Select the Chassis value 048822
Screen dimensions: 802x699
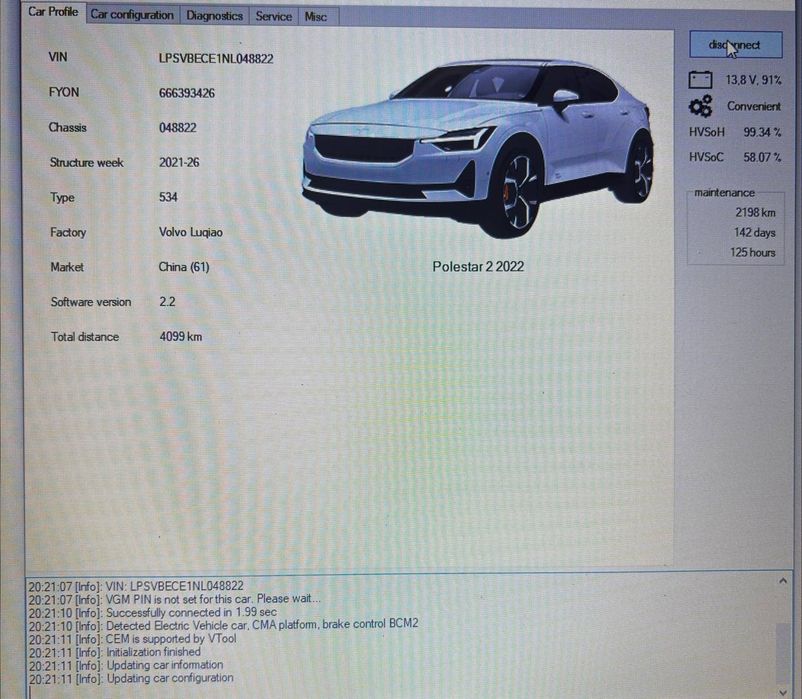click(177, 128)
